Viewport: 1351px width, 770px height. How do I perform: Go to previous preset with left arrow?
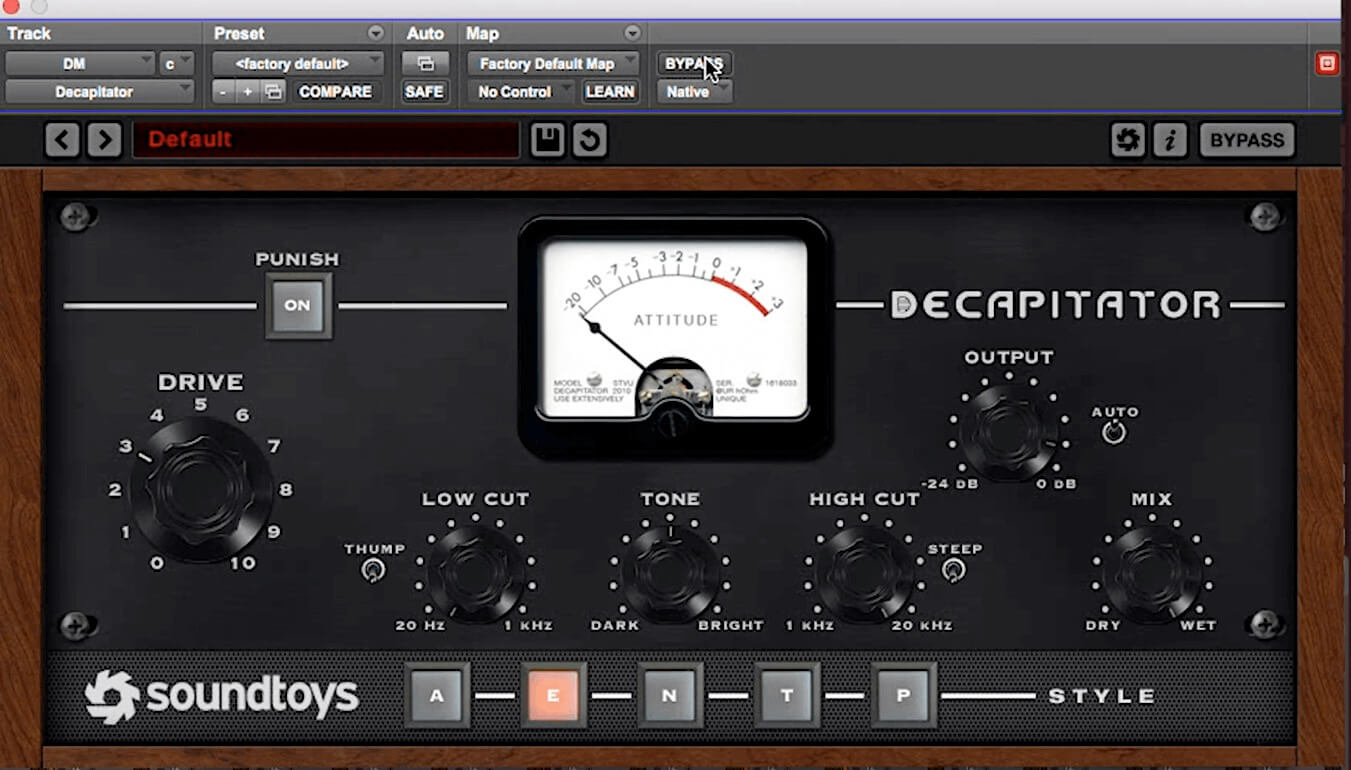coord(62,140)
